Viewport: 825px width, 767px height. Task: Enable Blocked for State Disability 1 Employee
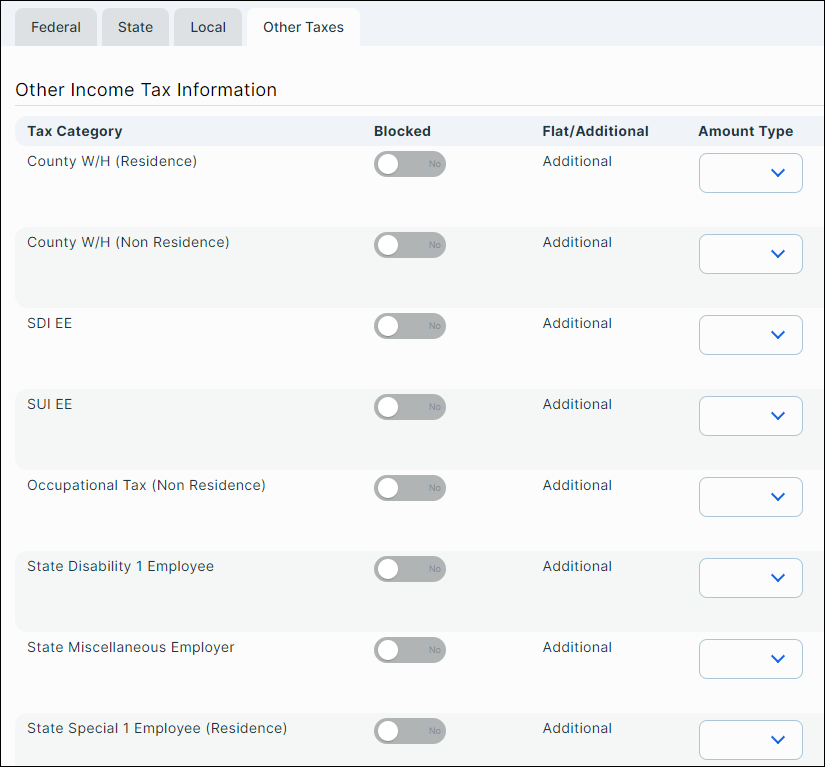pyautogui.click(x=410, y=569)
